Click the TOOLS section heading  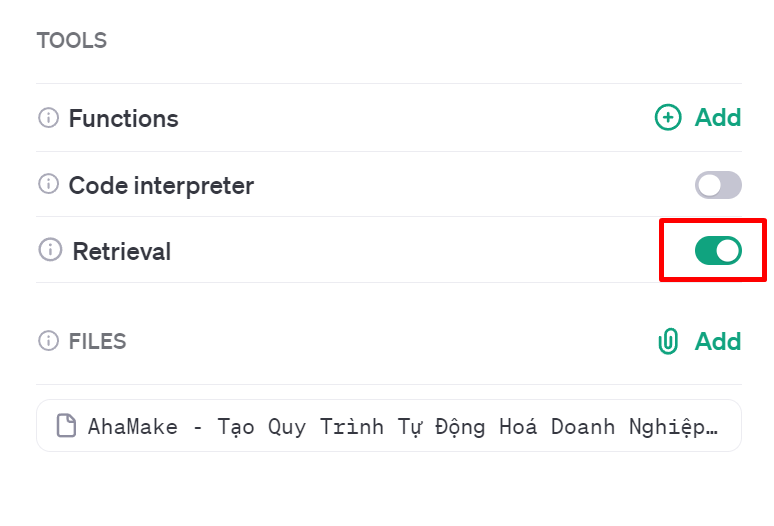point(72,40)
